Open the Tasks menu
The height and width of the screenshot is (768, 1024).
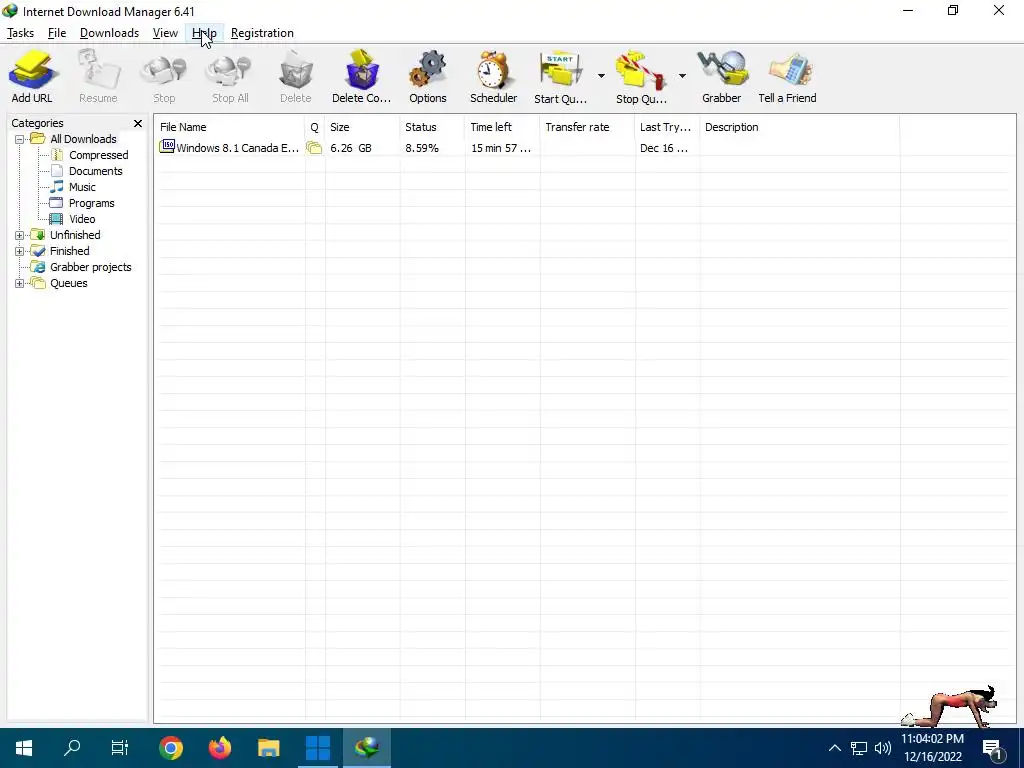pyautogui.click(x=20, y=33)
